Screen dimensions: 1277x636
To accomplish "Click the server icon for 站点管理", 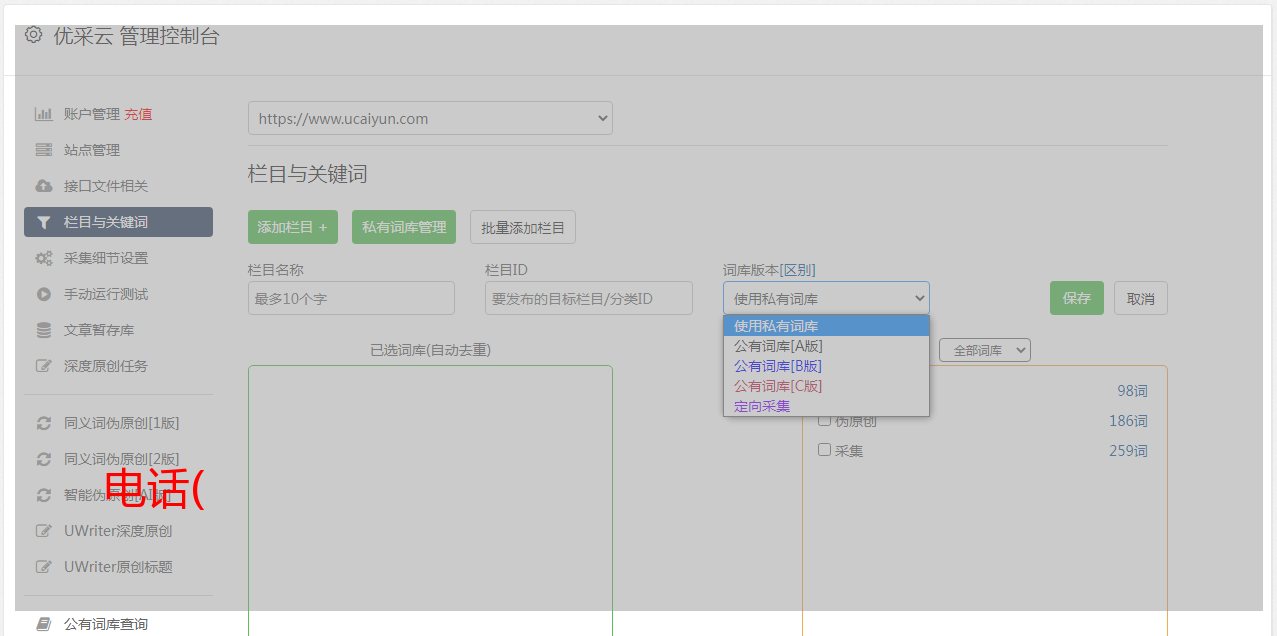I will [44, 150].
